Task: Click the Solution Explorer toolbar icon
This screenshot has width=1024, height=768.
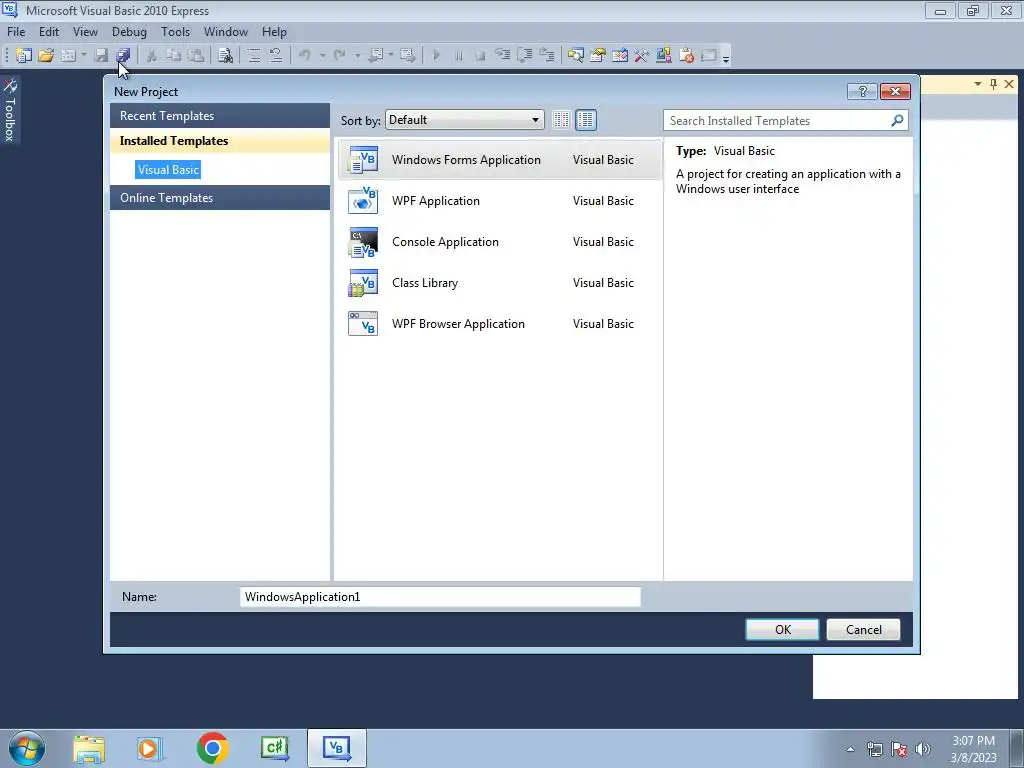Action: click(575, 56)
